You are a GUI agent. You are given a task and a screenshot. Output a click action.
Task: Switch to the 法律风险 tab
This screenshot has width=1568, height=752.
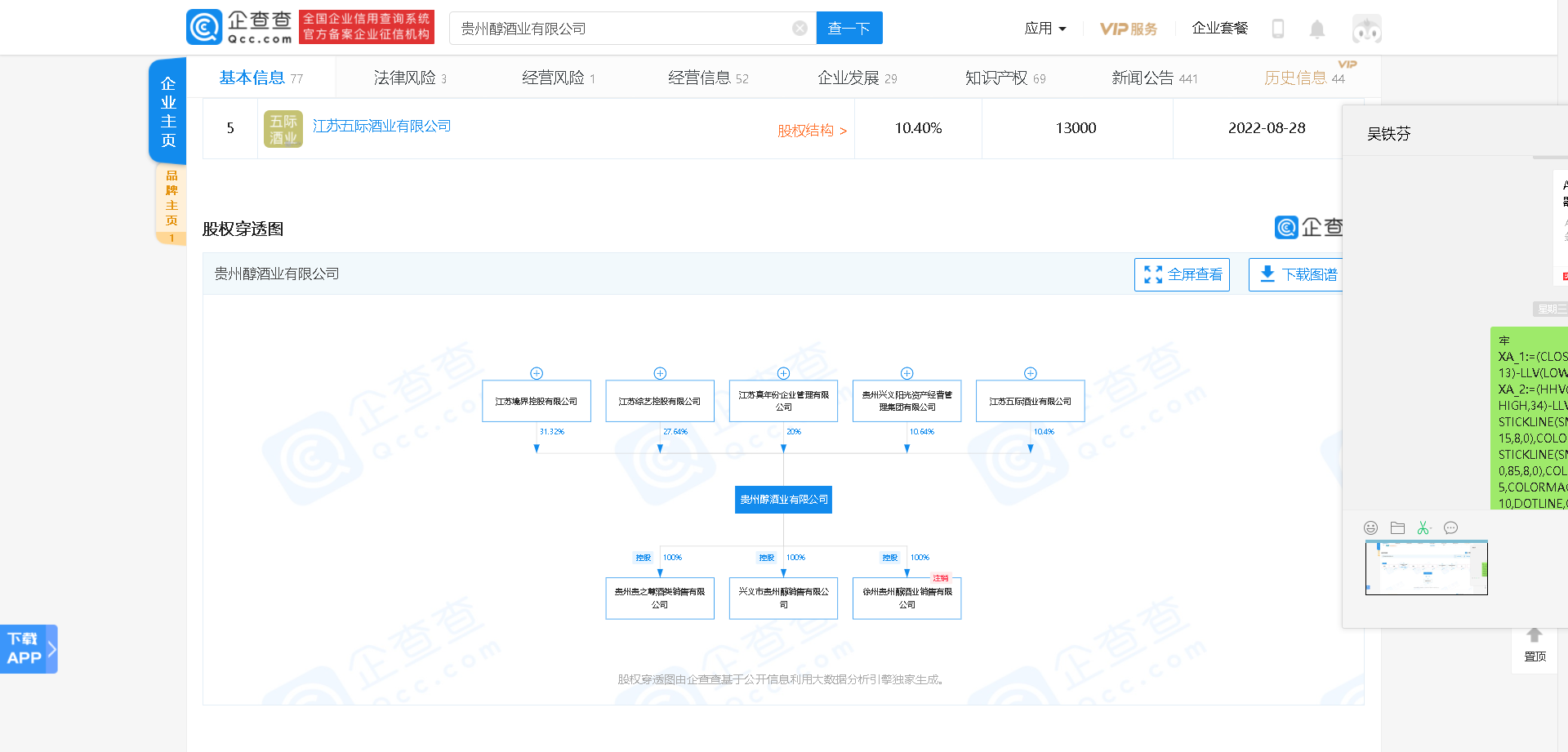point(410,78)
